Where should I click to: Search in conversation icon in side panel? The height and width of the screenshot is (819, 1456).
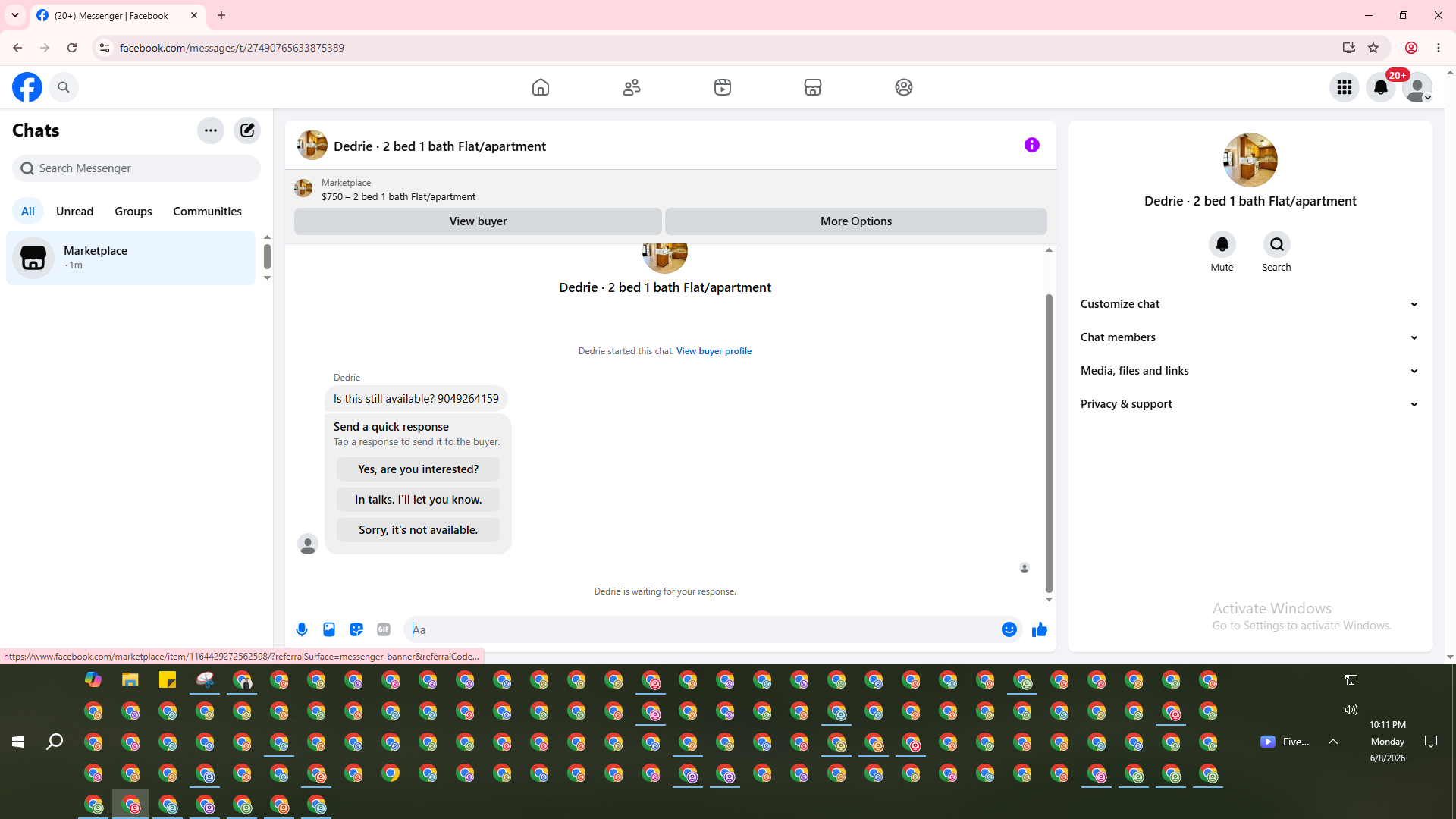pos(1277,244)
